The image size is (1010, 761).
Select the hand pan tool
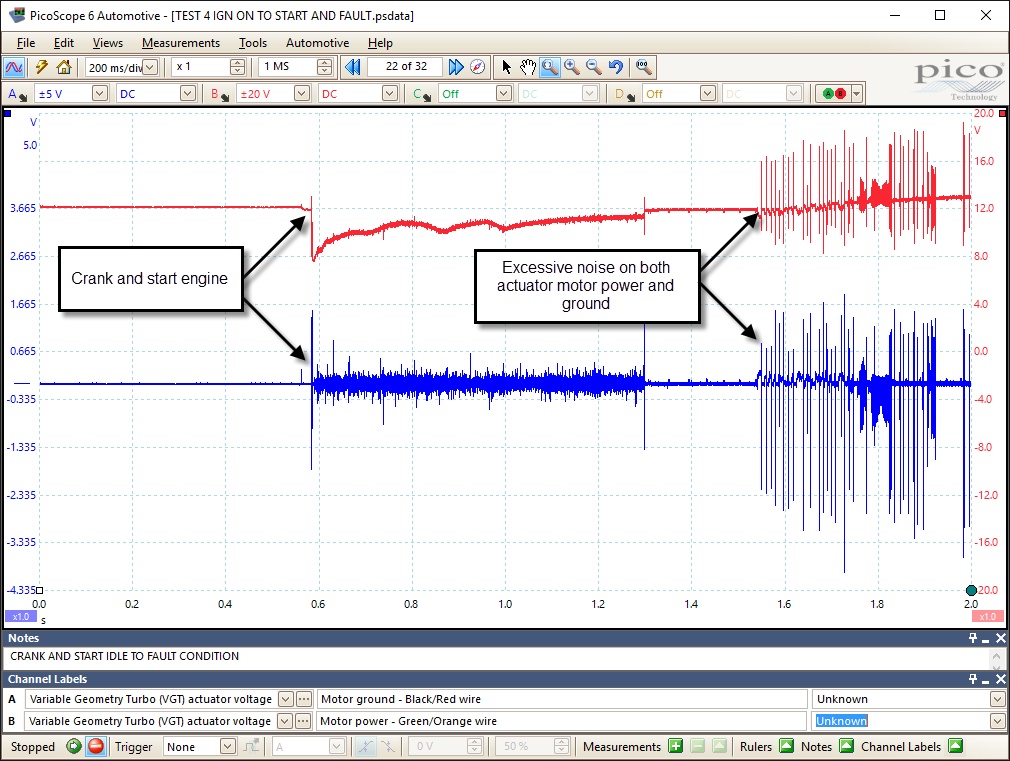[528, 67]
